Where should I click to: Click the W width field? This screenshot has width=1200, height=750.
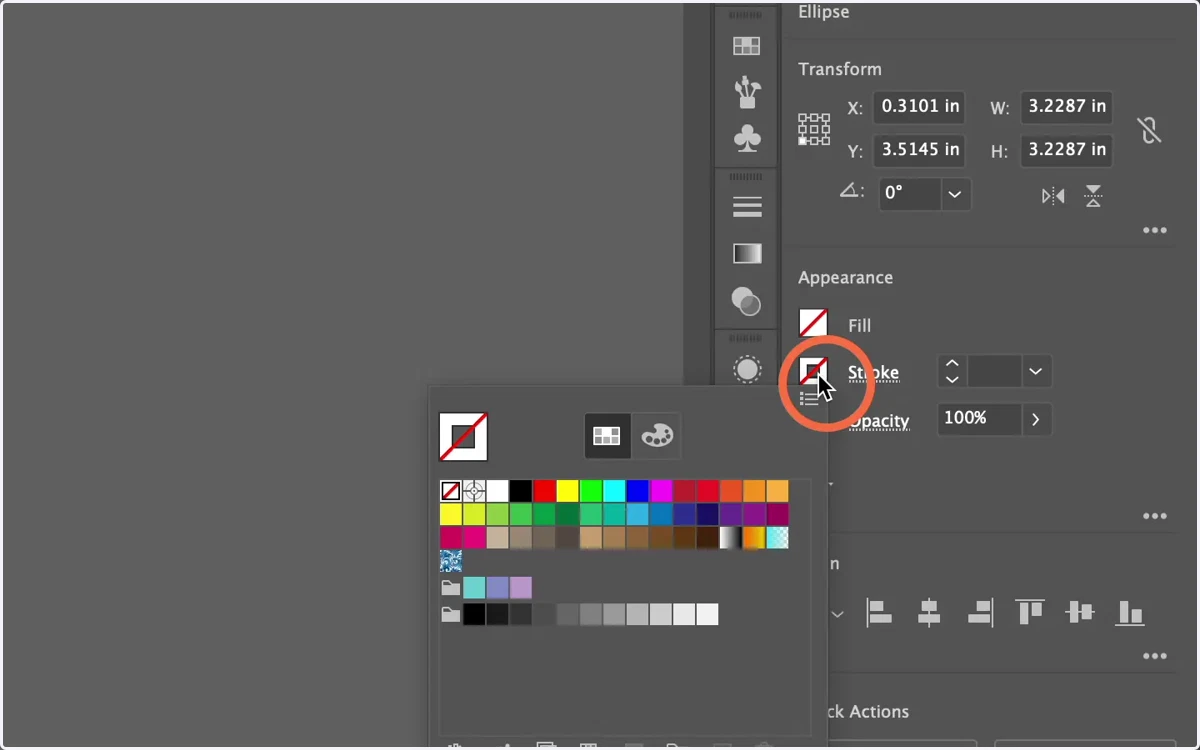1067,107
